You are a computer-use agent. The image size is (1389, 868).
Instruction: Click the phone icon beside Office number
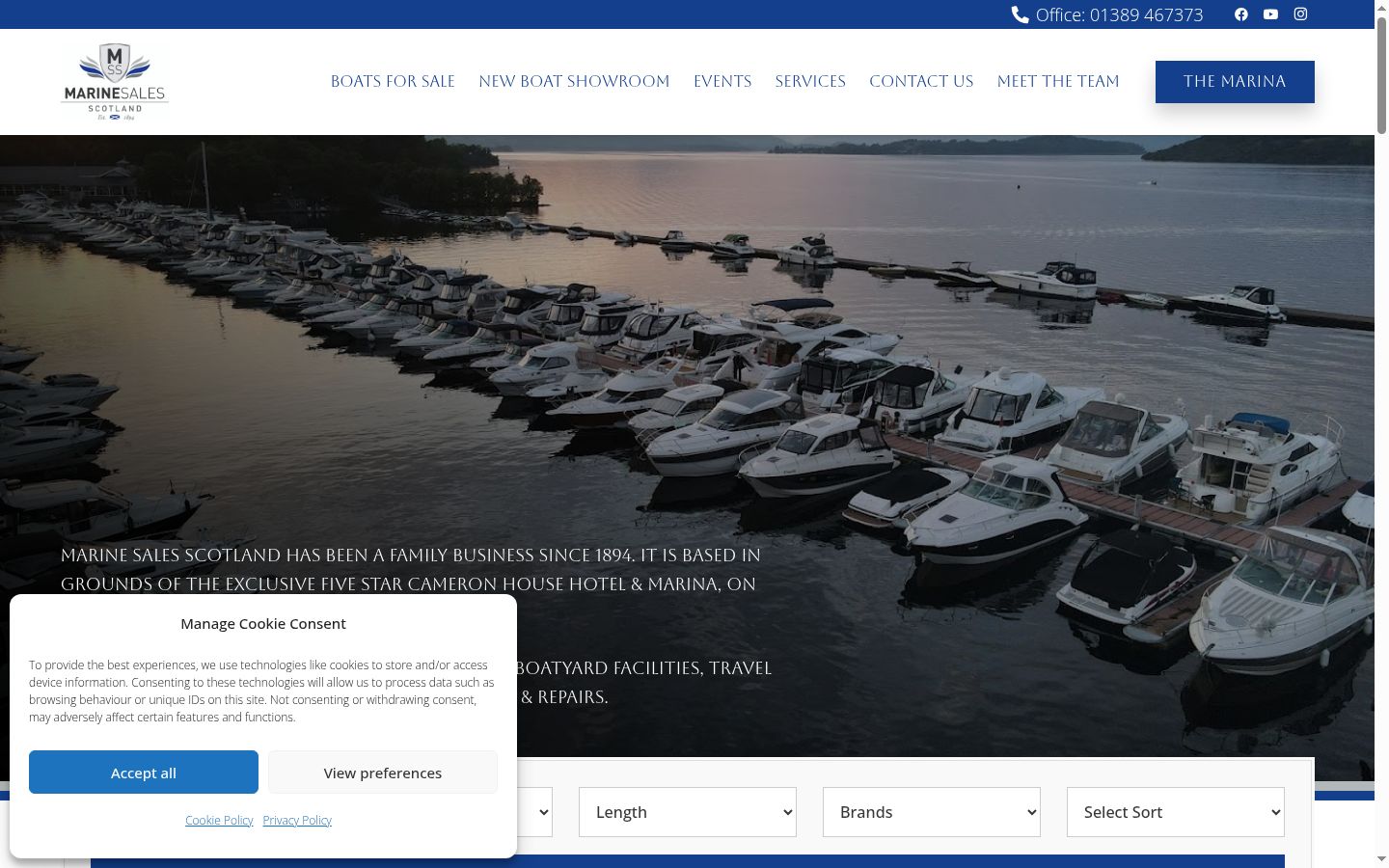1020,14
